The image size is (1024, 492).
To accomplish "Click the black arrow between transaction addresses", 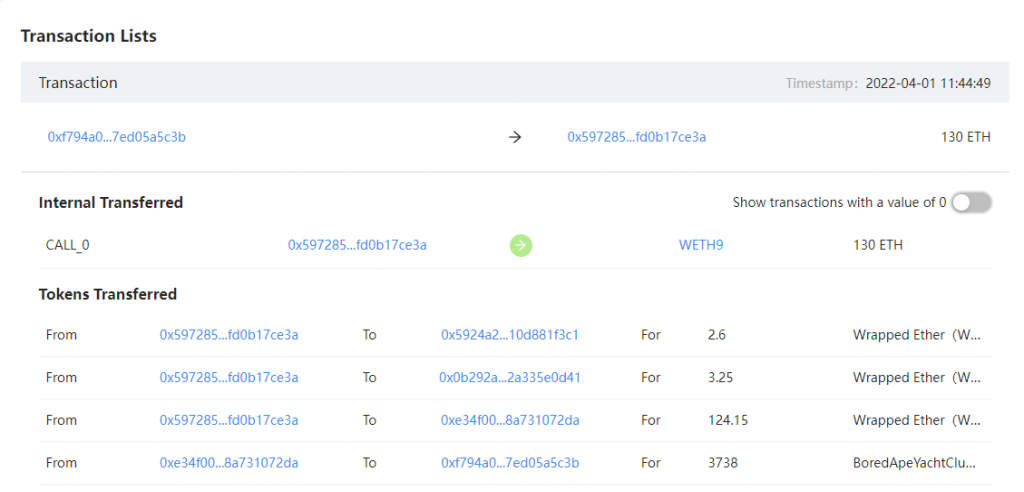I will (x=515, y=138).
